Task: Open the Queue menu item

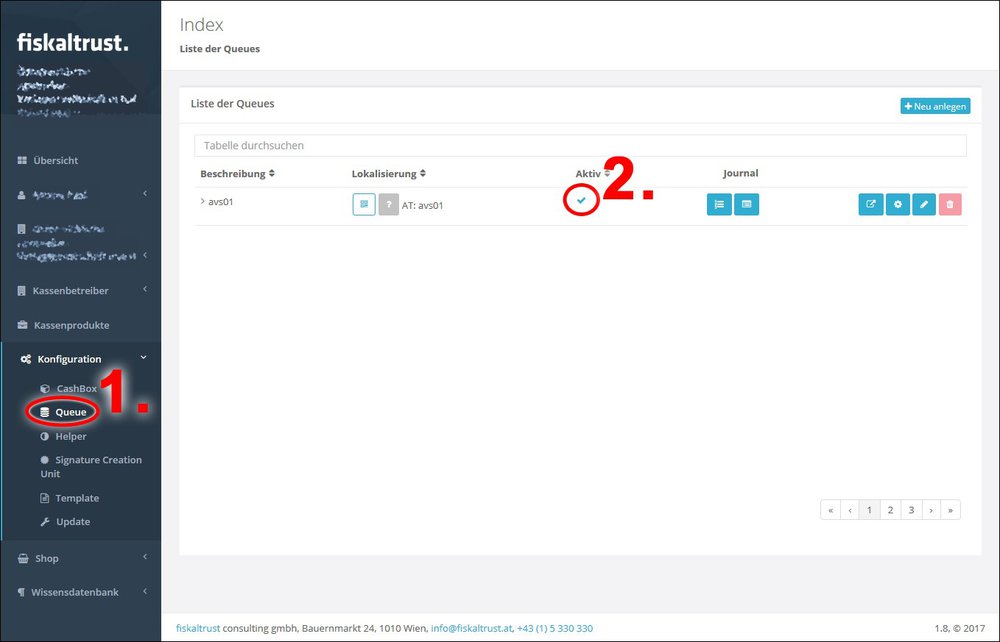Action: point(70,412)
